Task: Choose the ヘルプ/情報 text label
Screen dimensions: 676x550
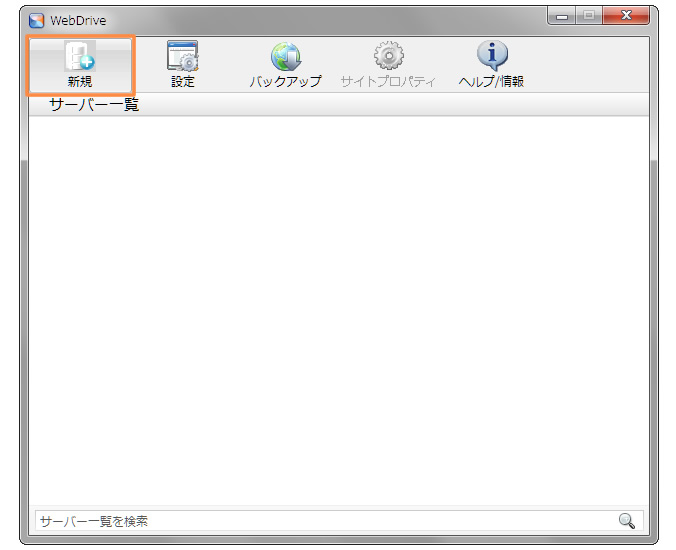Action: (x=491, y=82)
